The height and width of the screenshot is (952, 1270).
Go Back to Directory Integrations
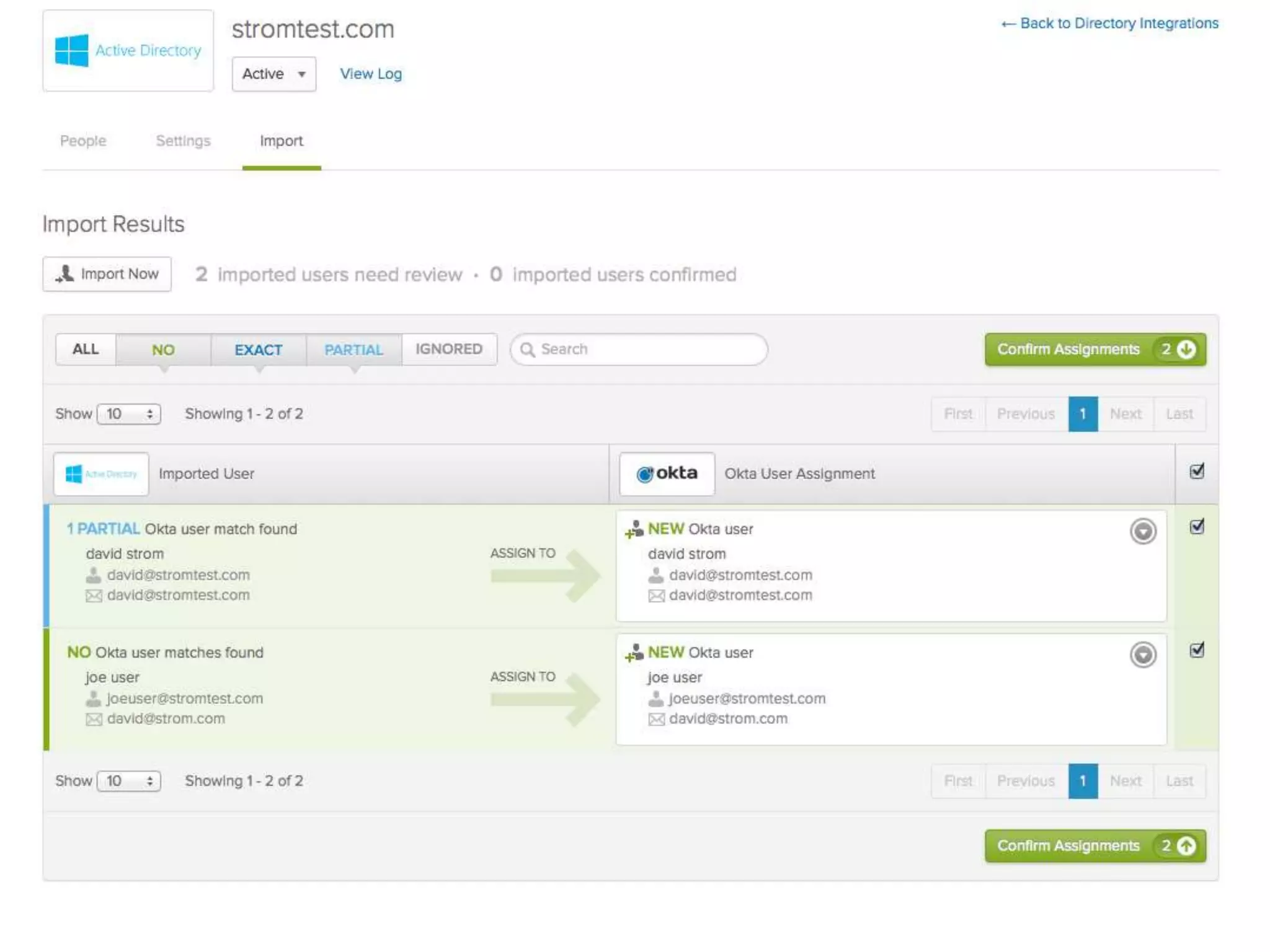click(x=1109, y=24)
